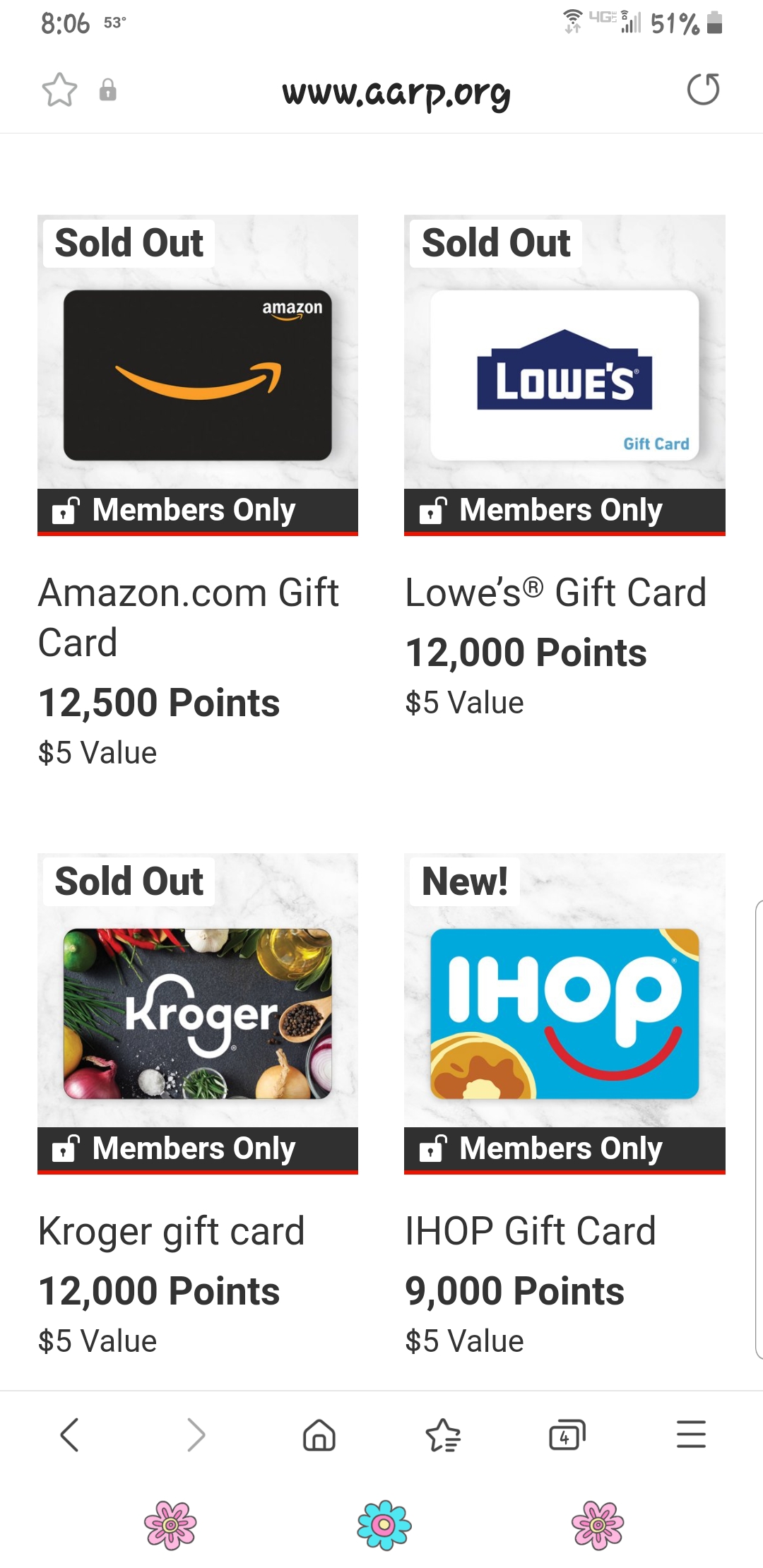Click the Amazon.com Gift Card title
The height and width of the screenshot is (1568, 763).
click(x=188, y=617)
